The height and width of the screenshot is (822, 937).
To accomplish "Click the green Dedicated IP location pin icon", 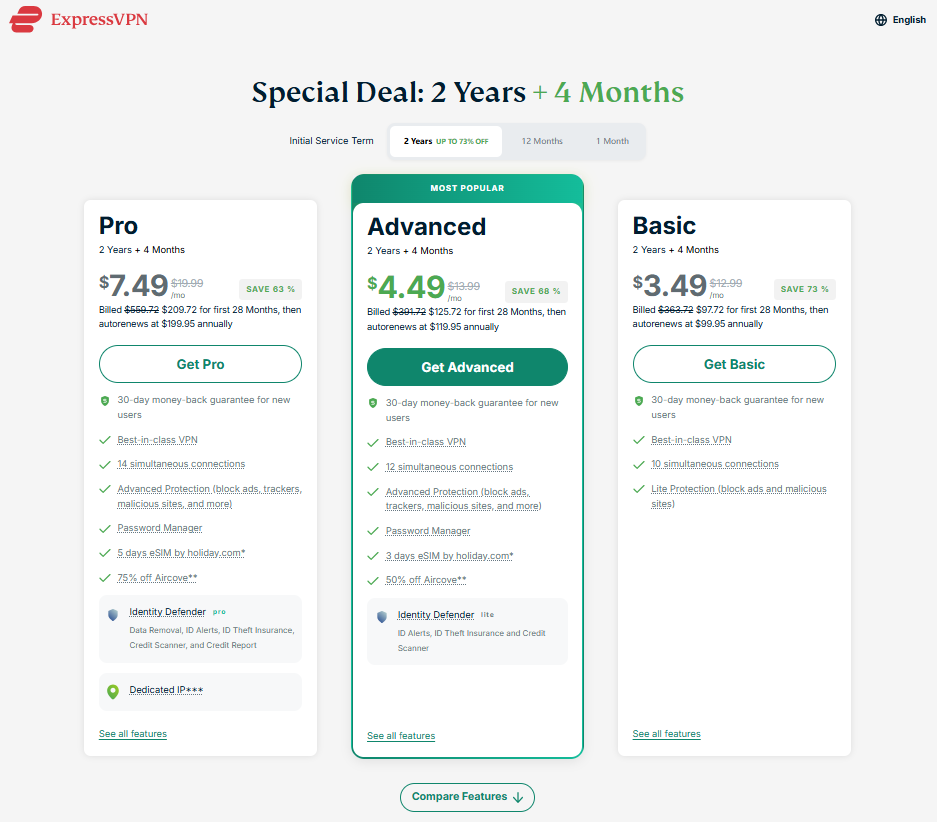I will pos(112,691).
